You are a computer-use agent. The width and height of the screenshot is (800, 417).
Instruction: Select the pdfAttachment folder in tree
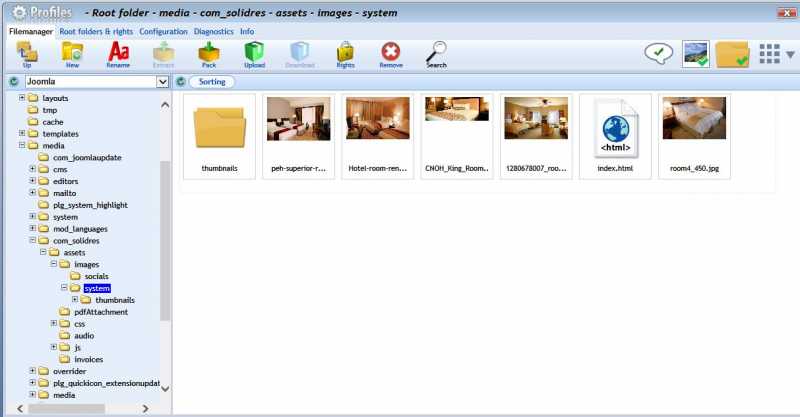[x=100, y=312]
